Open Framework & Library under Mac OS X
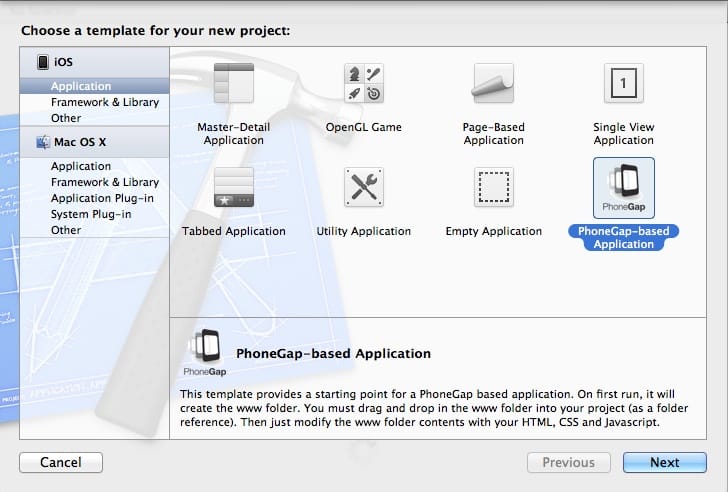 pos(94,182)
